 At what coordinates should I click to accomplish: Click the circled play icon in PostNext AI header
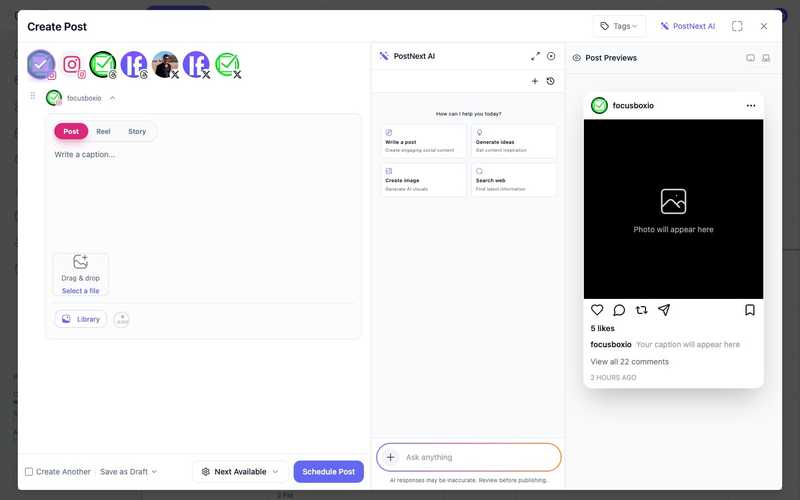tap(551, 56)
